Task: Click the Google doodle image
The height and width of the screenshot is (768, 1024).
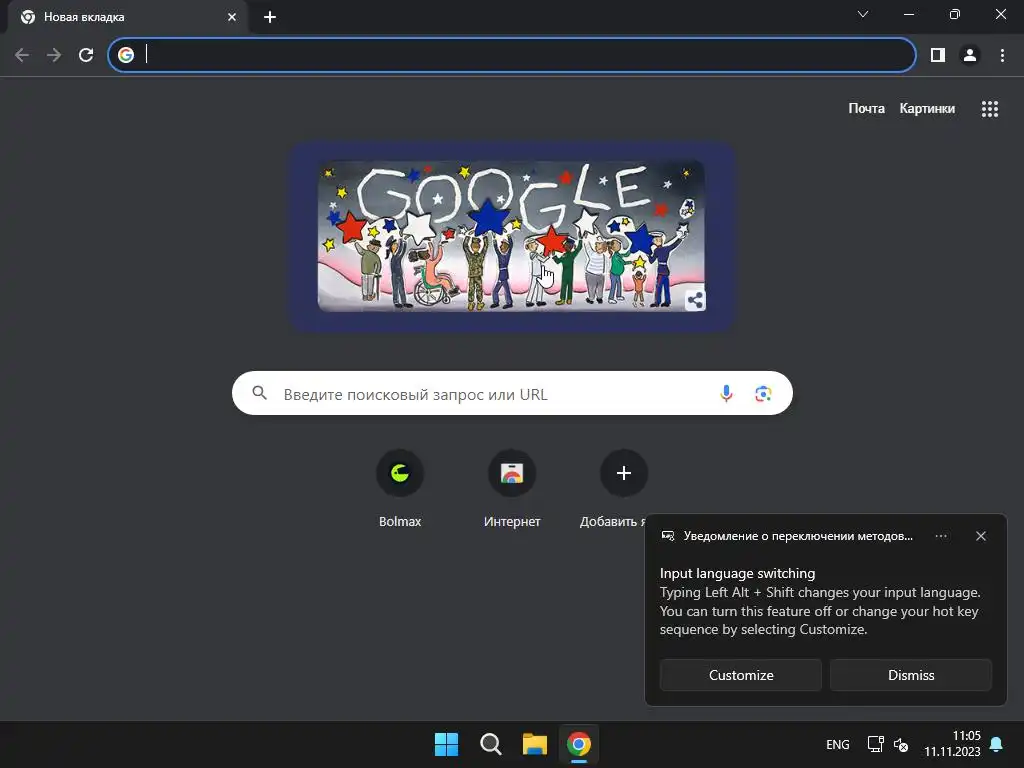Action: [x=511, y=236]
